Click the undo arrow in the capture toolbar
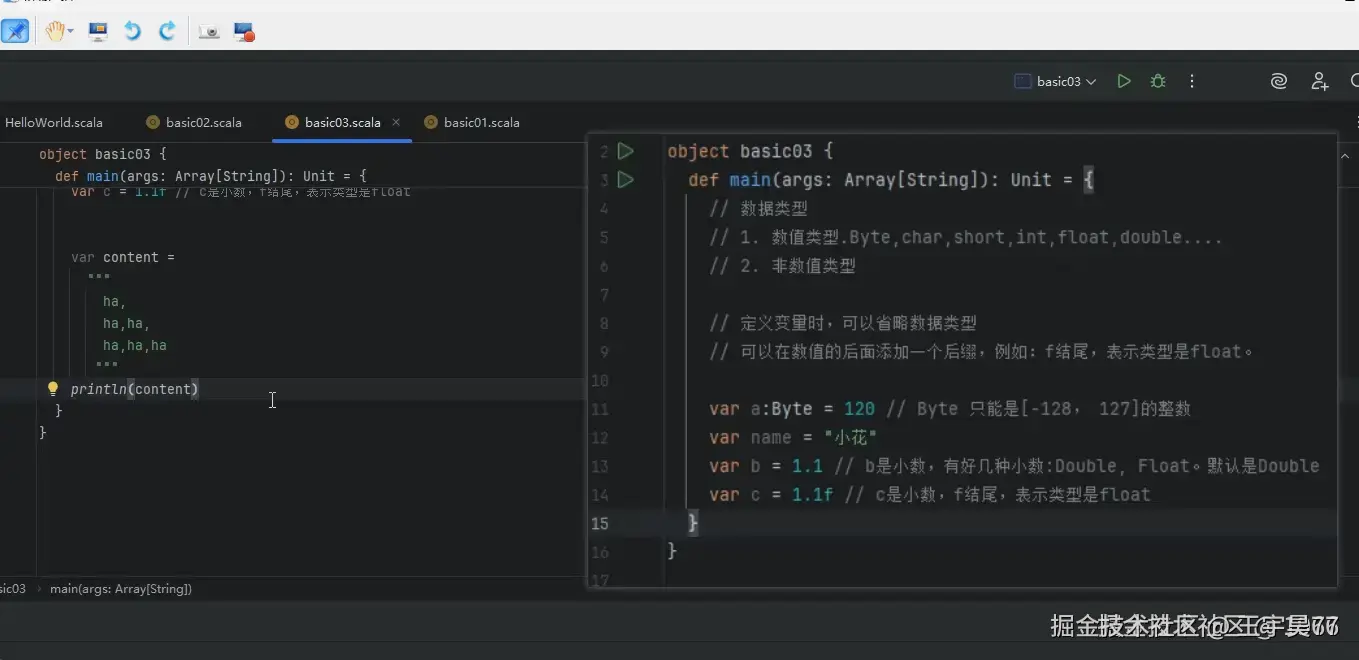The image size is (1359, 660). click(132, 31)
